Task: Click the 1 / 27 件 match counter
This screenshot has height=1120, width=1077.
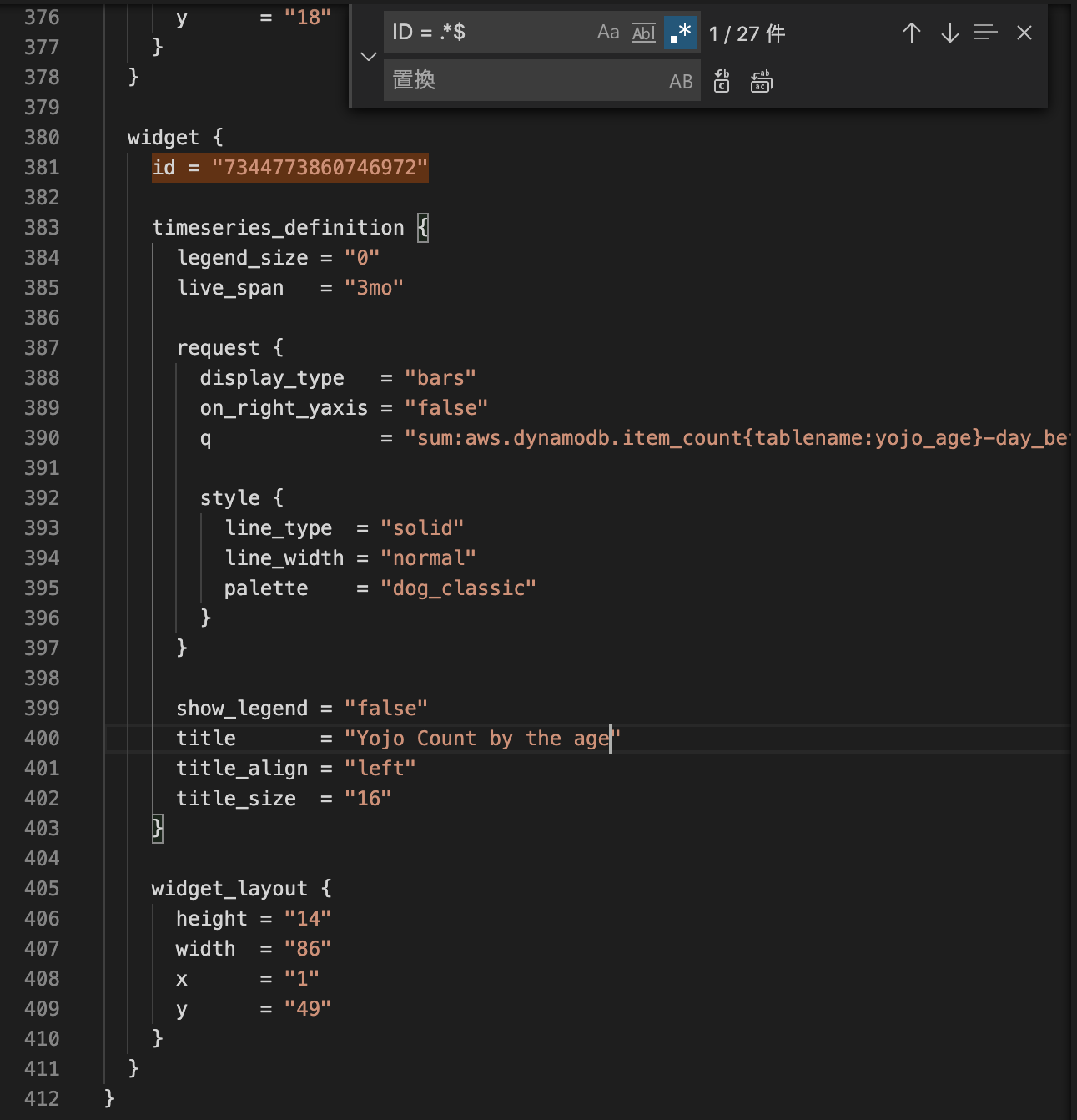Action: tap(746, 33)
